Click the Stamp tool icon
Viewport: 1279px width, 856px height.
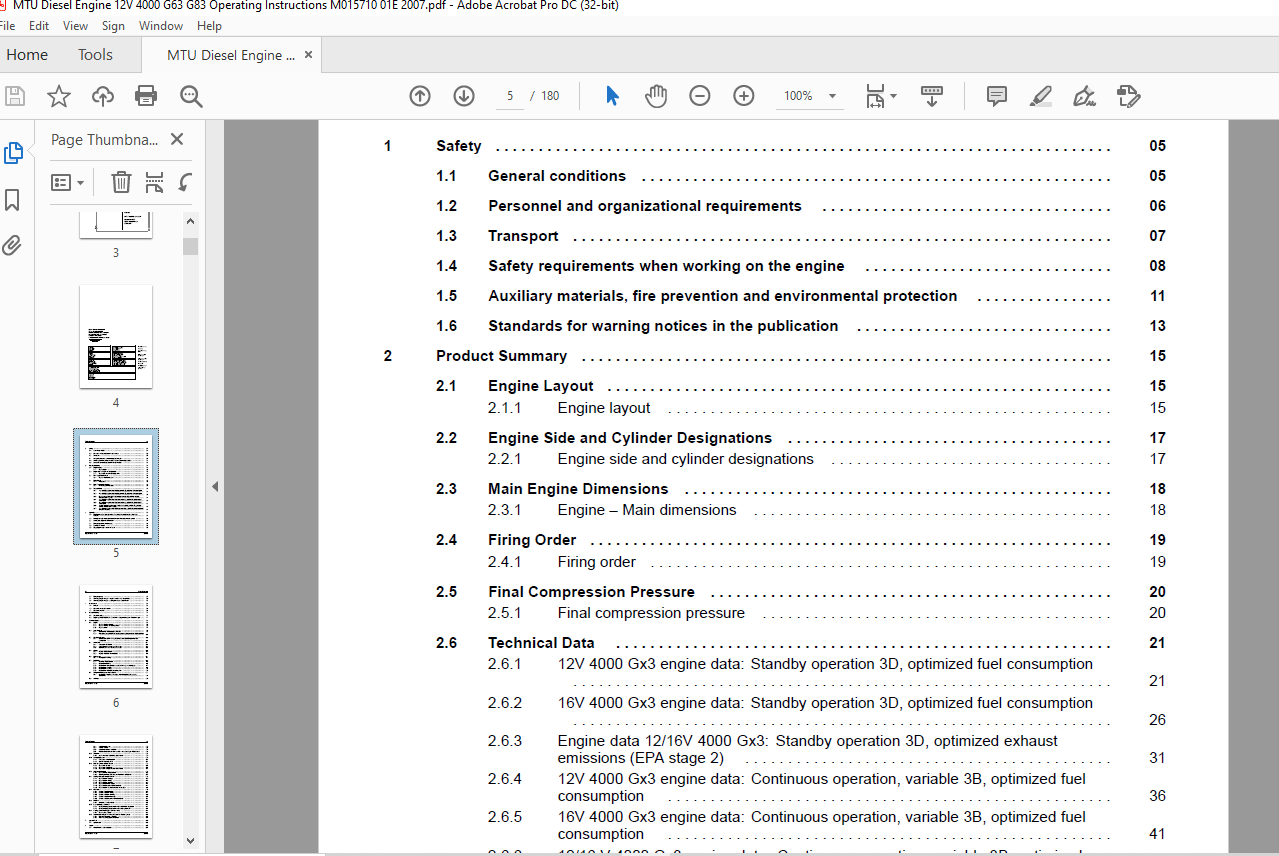coord(1128,96)
